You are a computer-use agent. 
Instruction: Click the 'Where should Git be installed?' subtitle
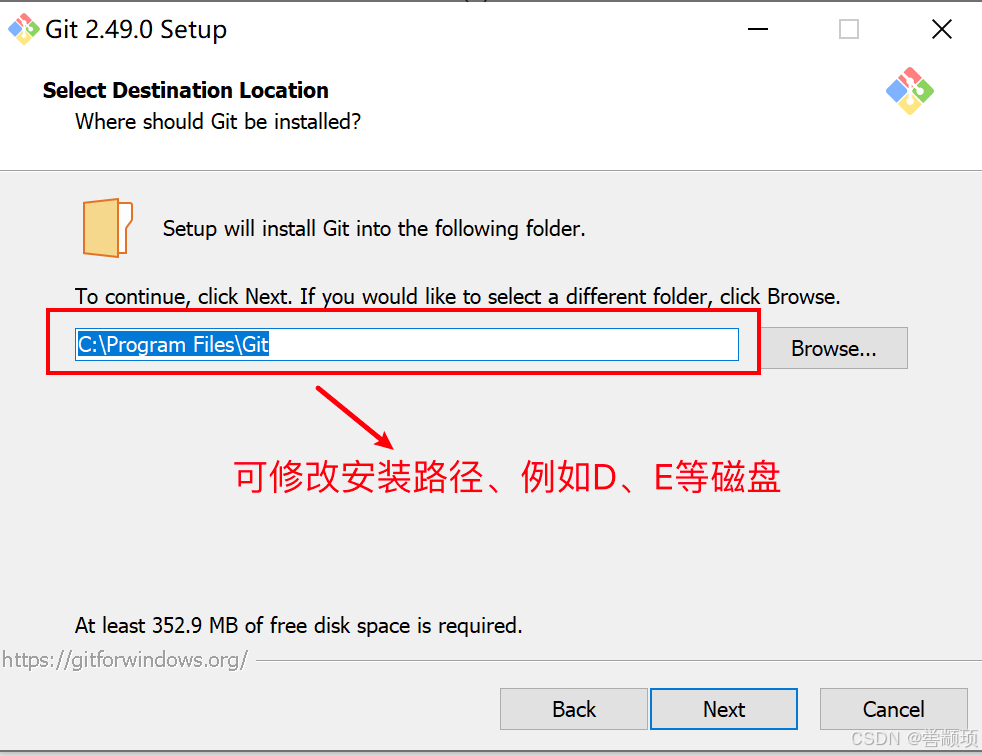218,121
